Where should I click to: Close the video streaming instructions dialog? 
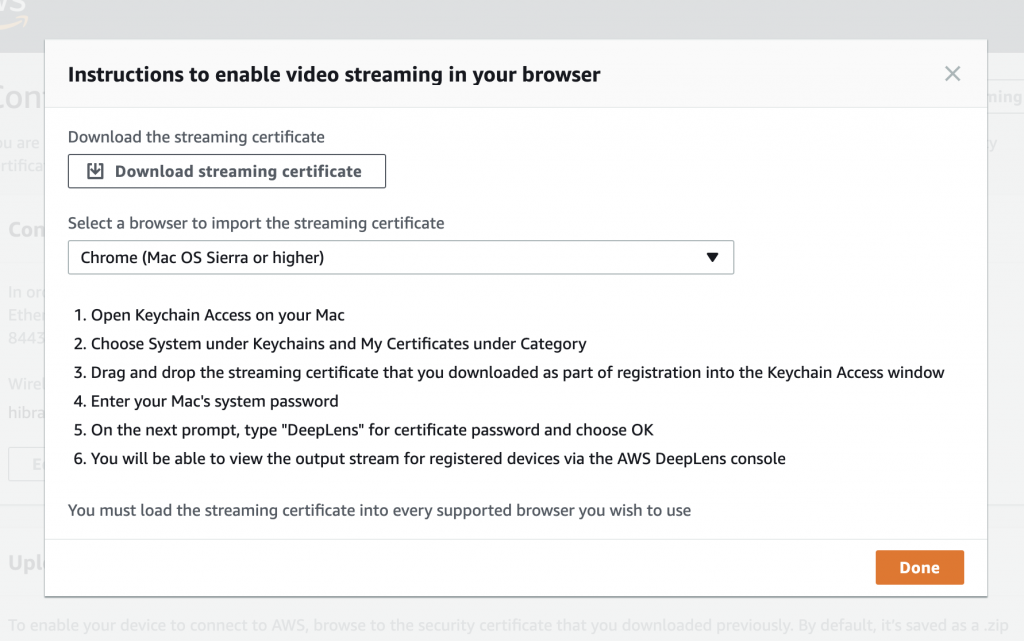952,74
